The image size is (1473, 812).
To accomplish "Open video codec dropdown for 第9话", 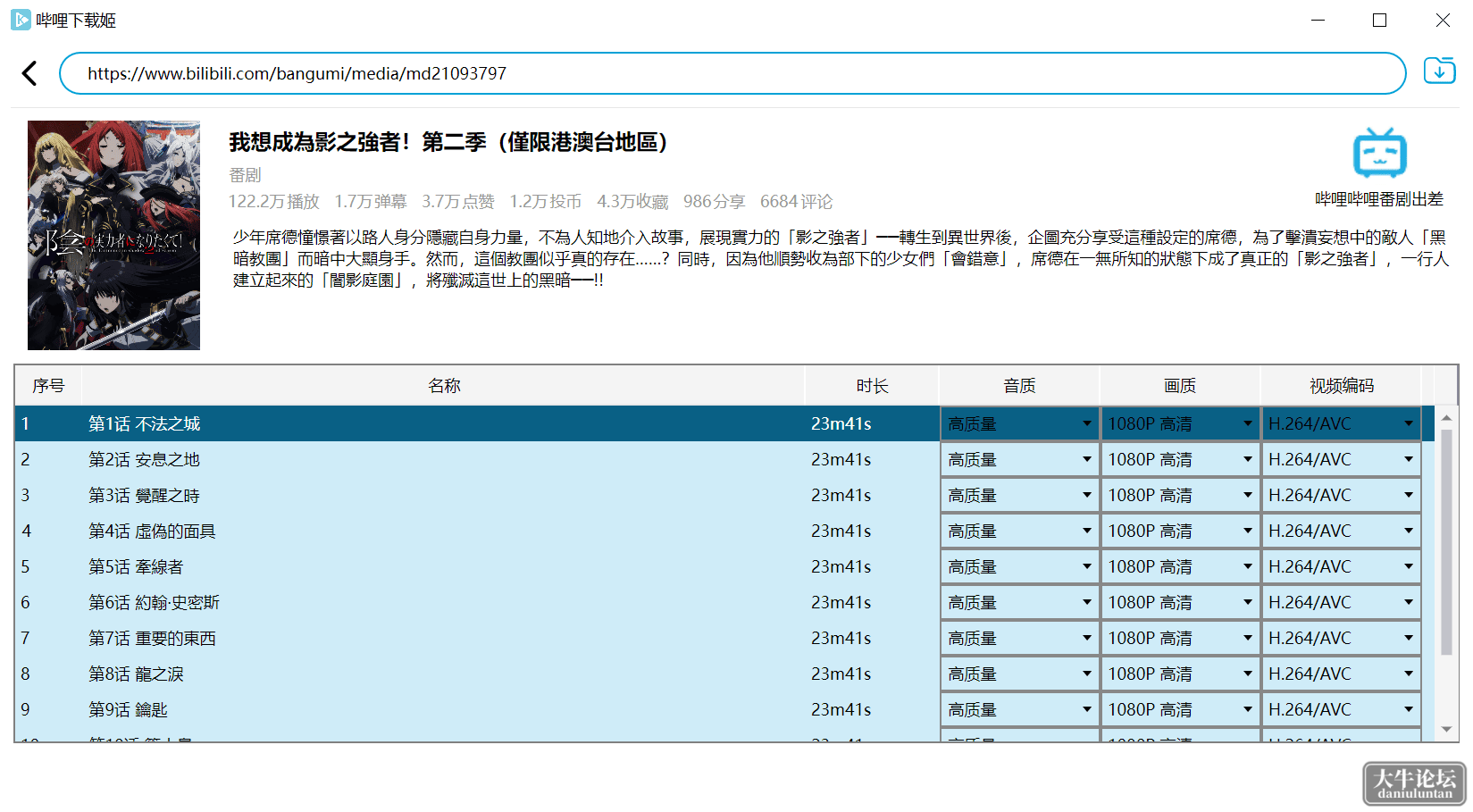I will click(1341, 709).
